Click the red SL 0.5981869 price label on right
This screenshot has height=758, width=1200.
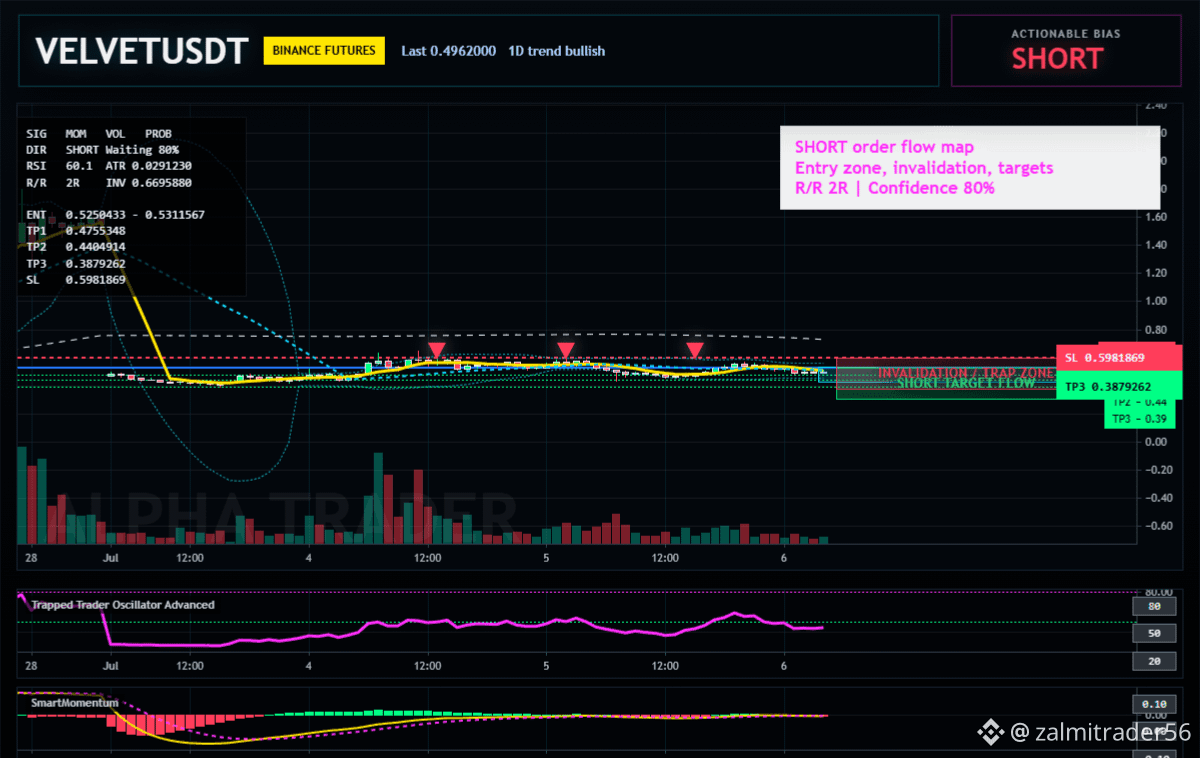coord(1119,357)
